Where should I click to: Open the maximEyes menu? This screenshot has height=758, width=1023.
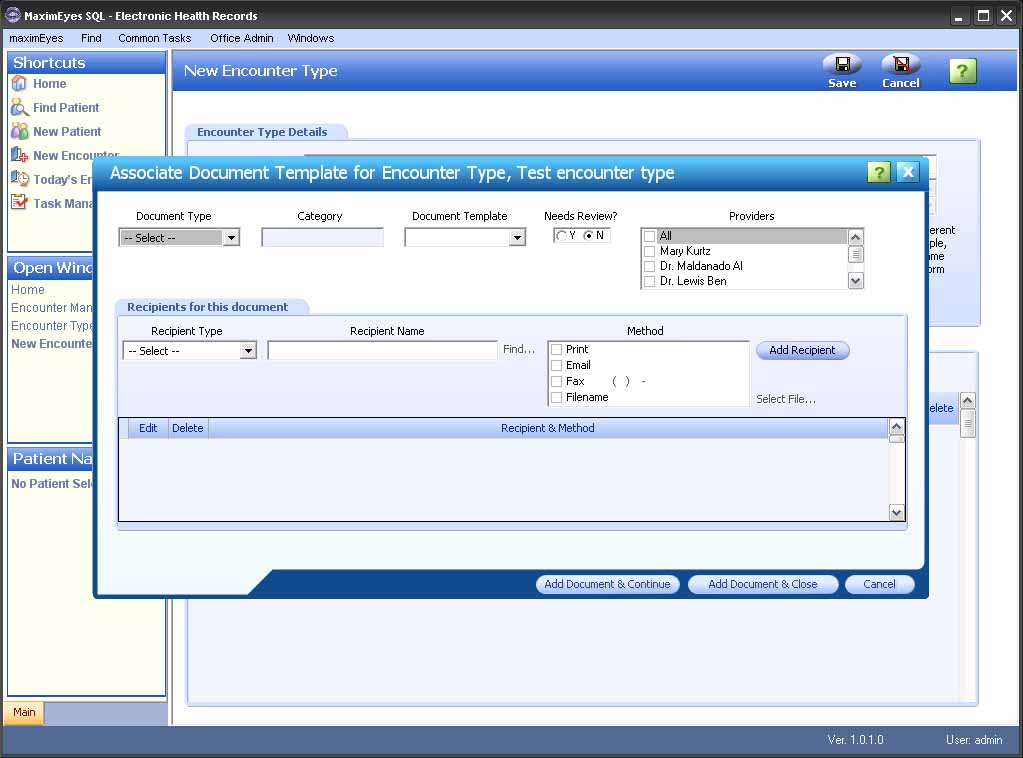point(36,38)
